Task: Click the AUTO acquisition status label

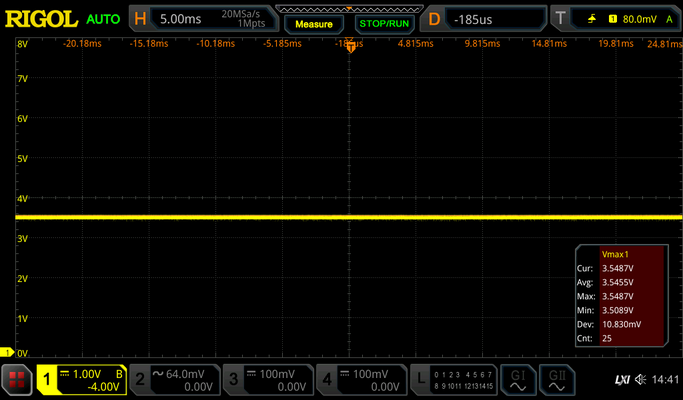Action: point(103,19)
